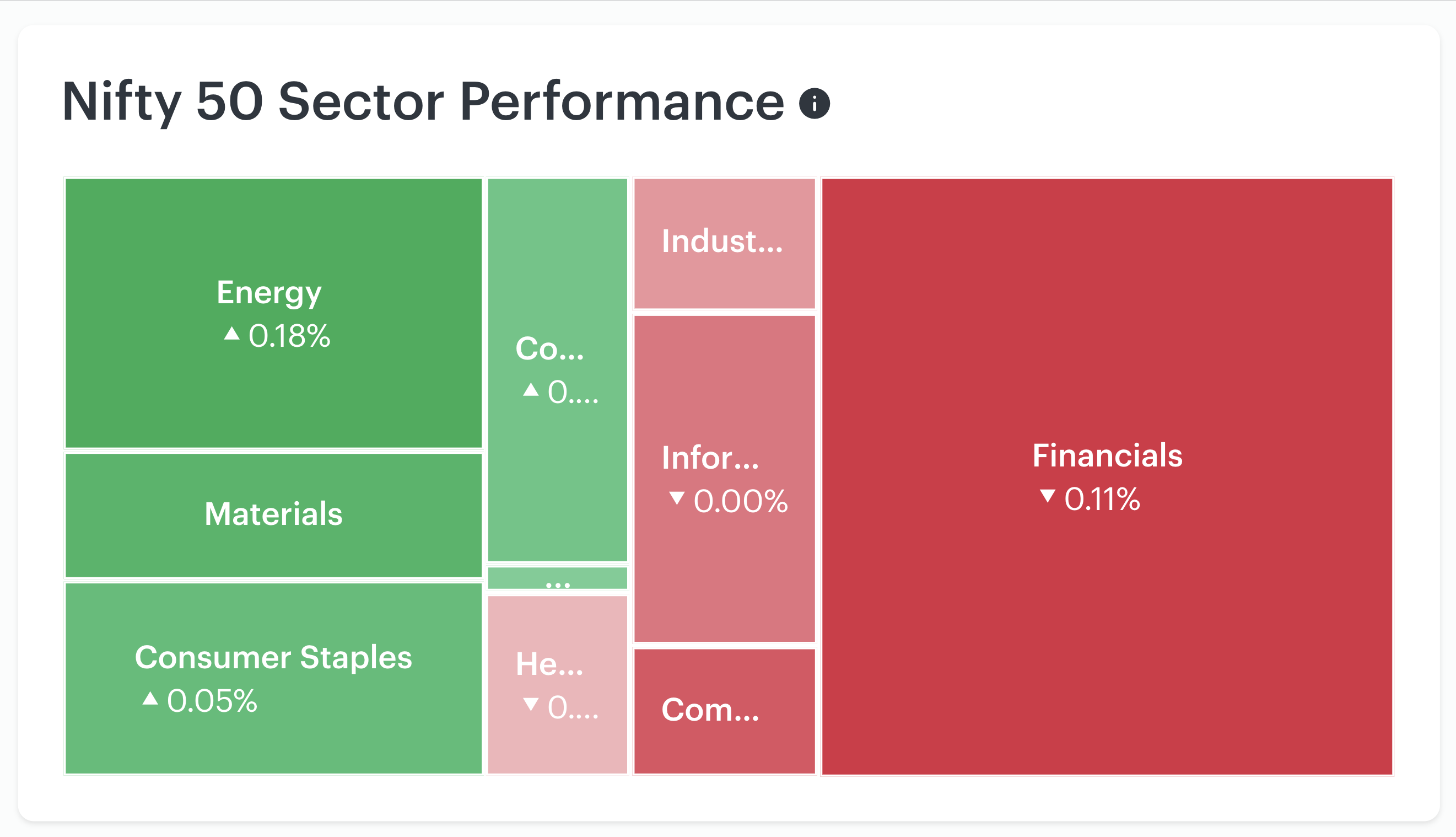Select the truncated Co... green tile
Viewport: 1456px width, 837px height.
[x=557, y=369]
